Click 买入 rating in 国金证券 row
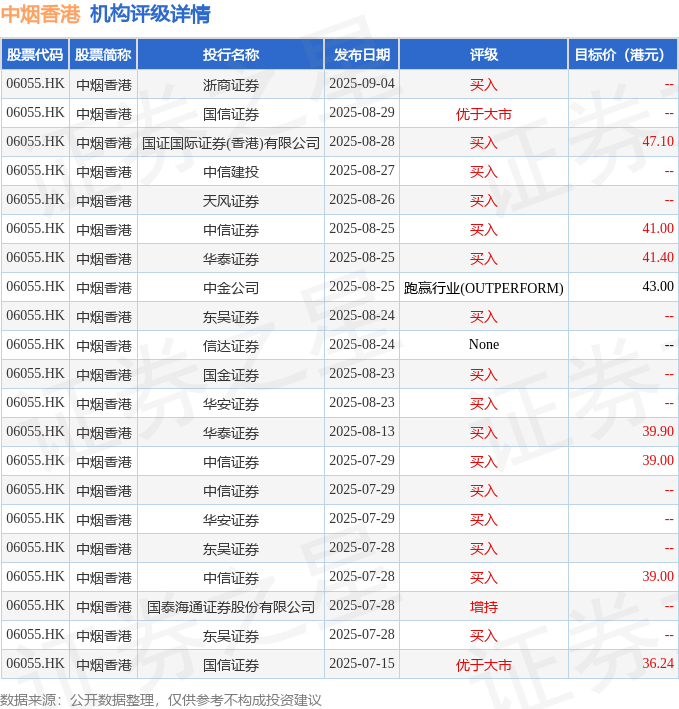The height and width of the screenshot is (709, 679). 483,374
